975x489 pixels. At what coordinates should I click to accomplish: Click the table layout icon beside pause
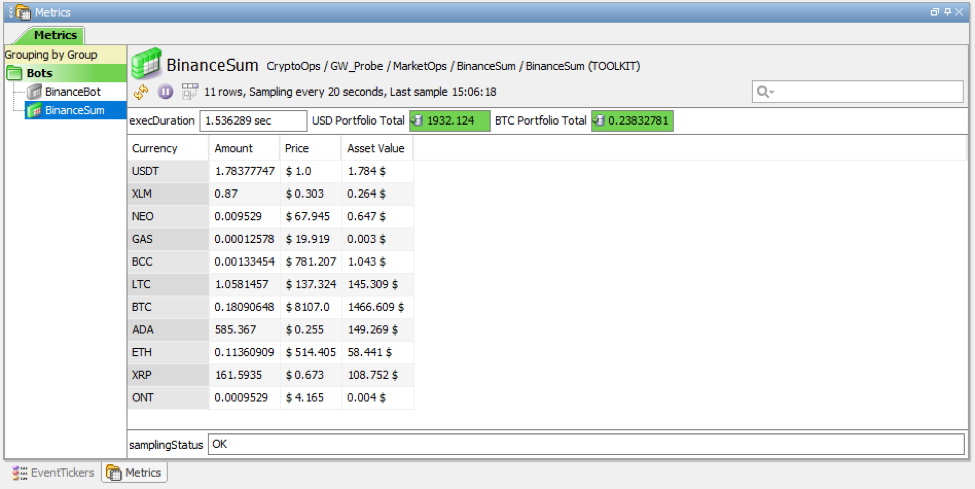[x=189, y=92]
